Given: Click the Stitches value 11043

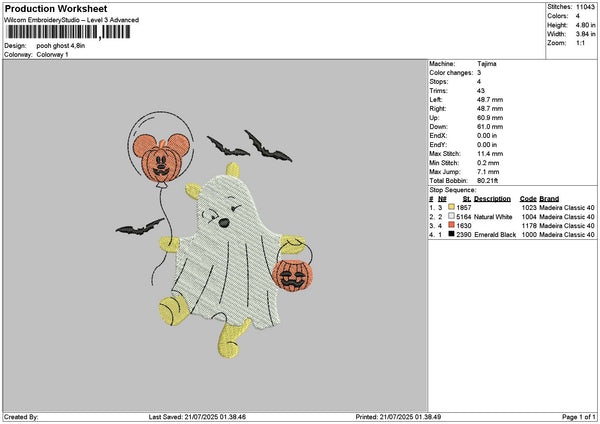Looking at the screenshot, I should pyautogui.click(x=585, y=7).
